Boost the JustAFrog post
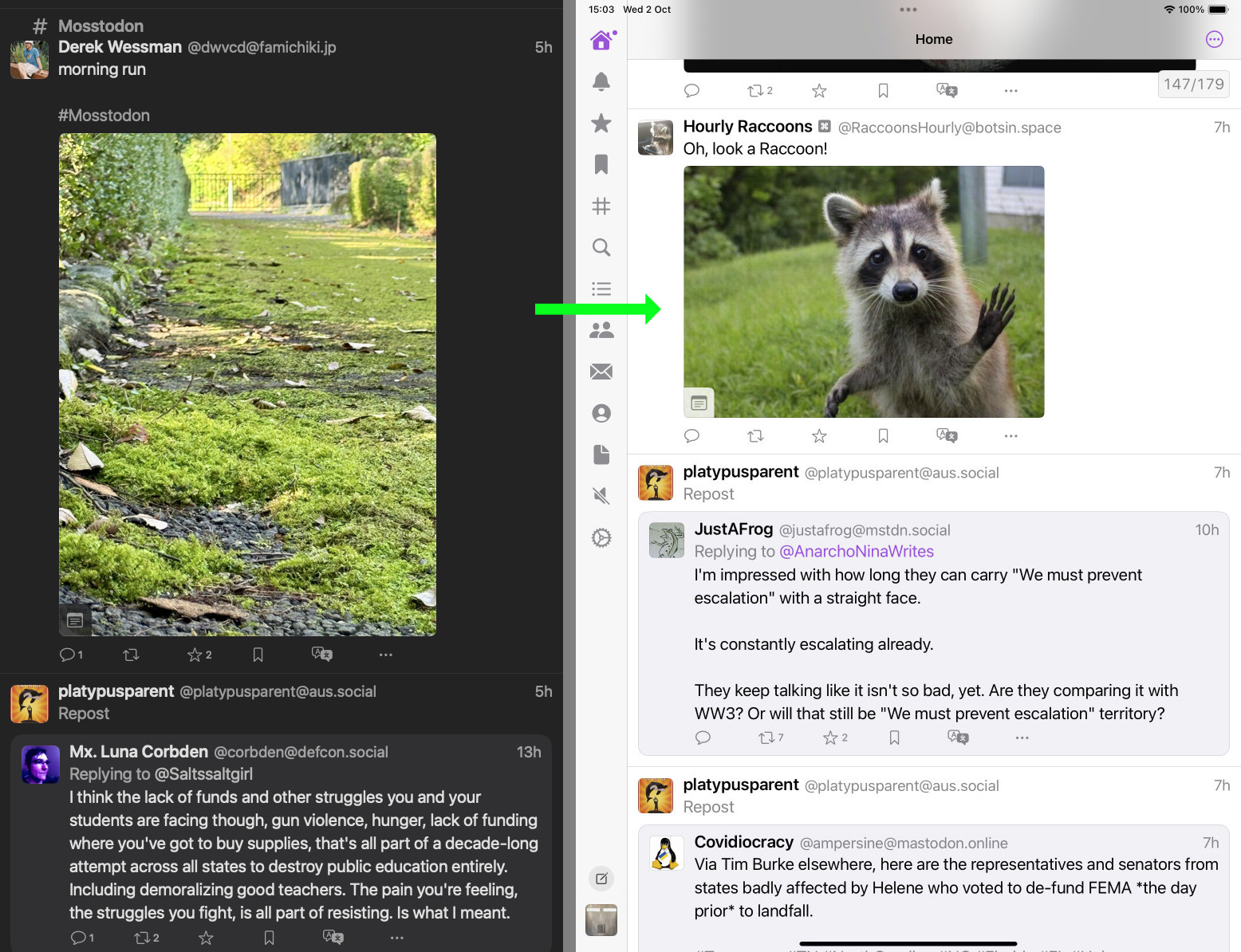Viewport: 1241px width, 952px height. pyautogui.click(x=770, y=738)
